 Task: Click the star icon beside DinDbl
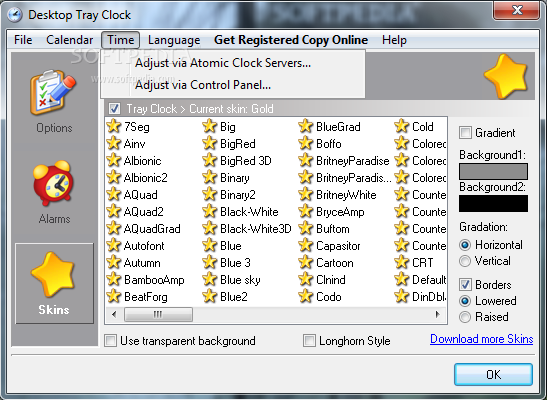click(x=401, y=296)
